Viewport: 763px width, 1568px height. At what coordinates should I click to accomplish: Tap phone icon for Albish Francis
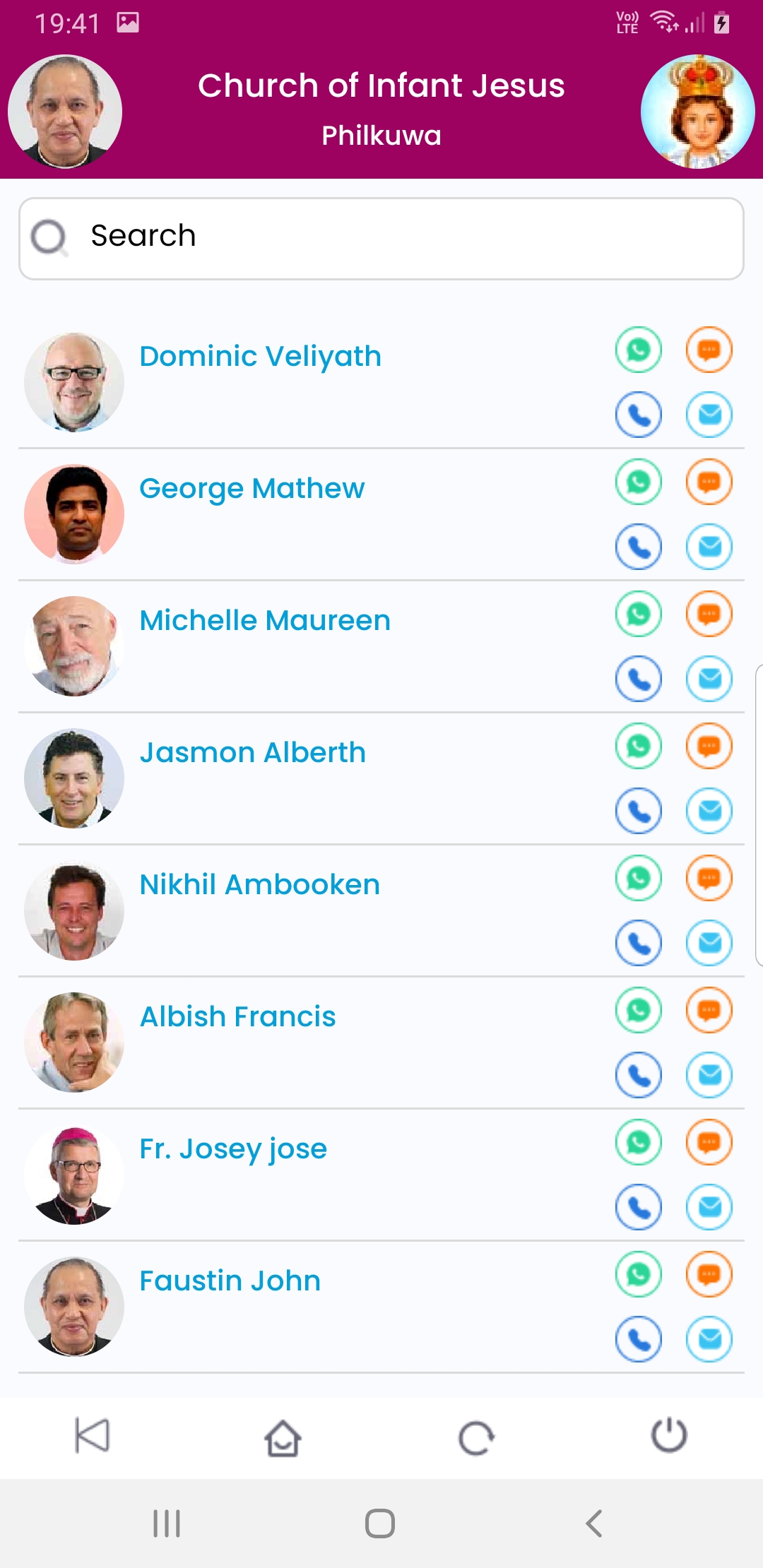point(639,1075)
